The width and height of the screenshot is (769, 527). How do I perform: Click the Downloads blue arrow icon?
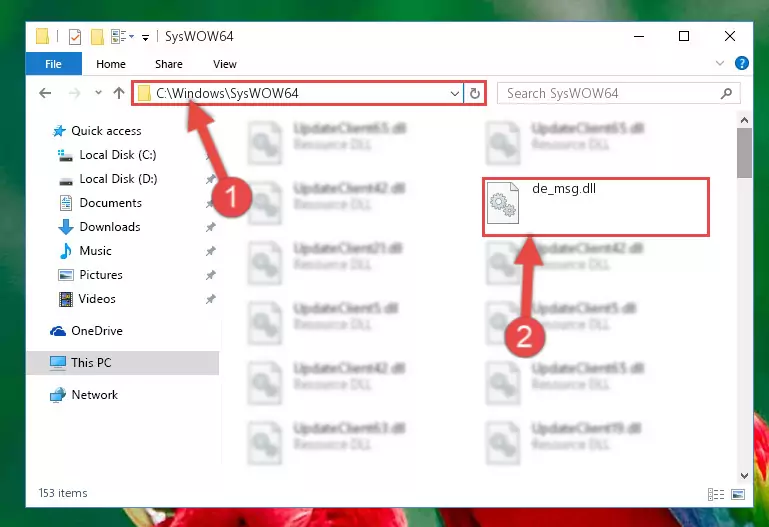(x=66, y=227)
